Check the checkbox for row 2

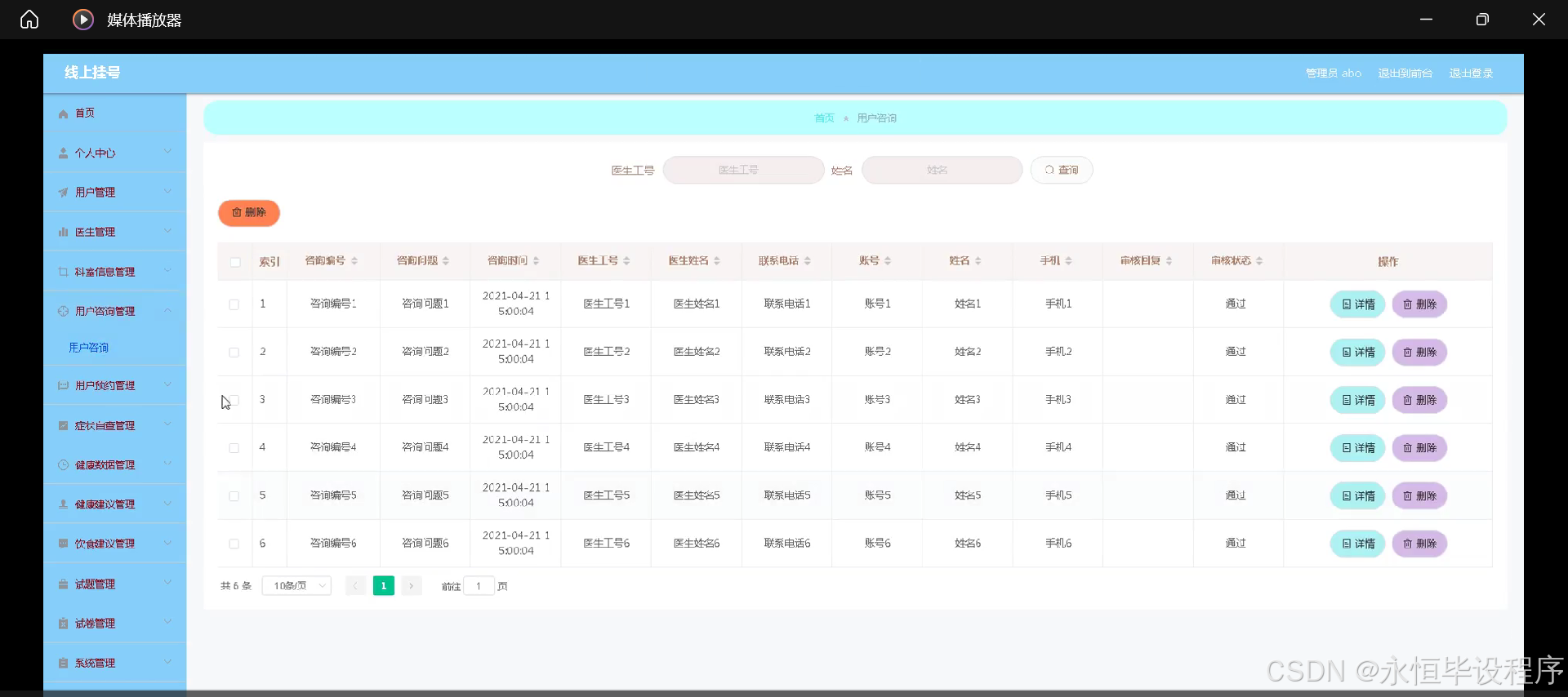click(234, 353)
